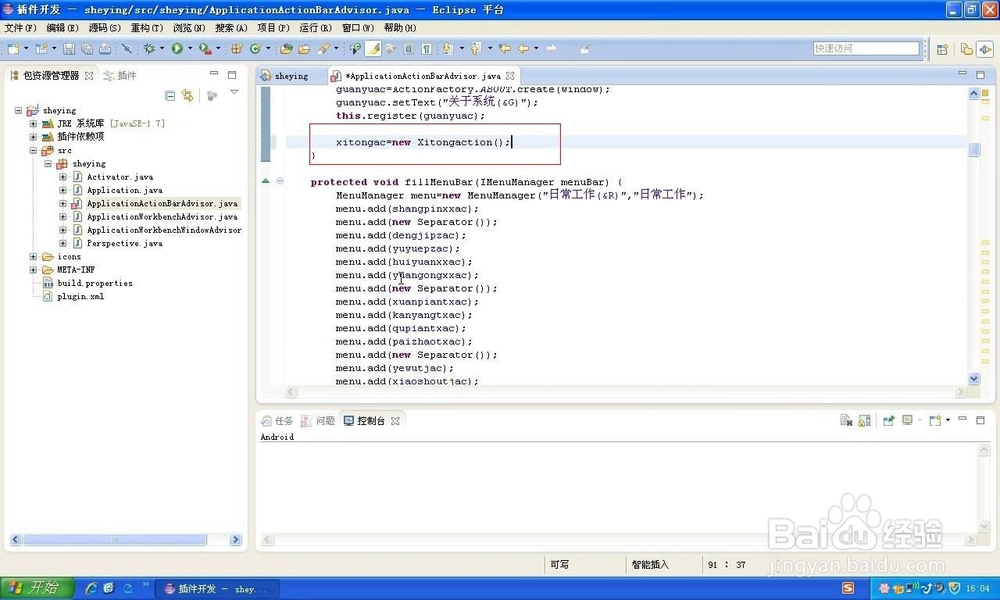Open Open Console dropdown arrow
Image resolution: width=1000 pixels, height=600 pixels.
(948, 420)
